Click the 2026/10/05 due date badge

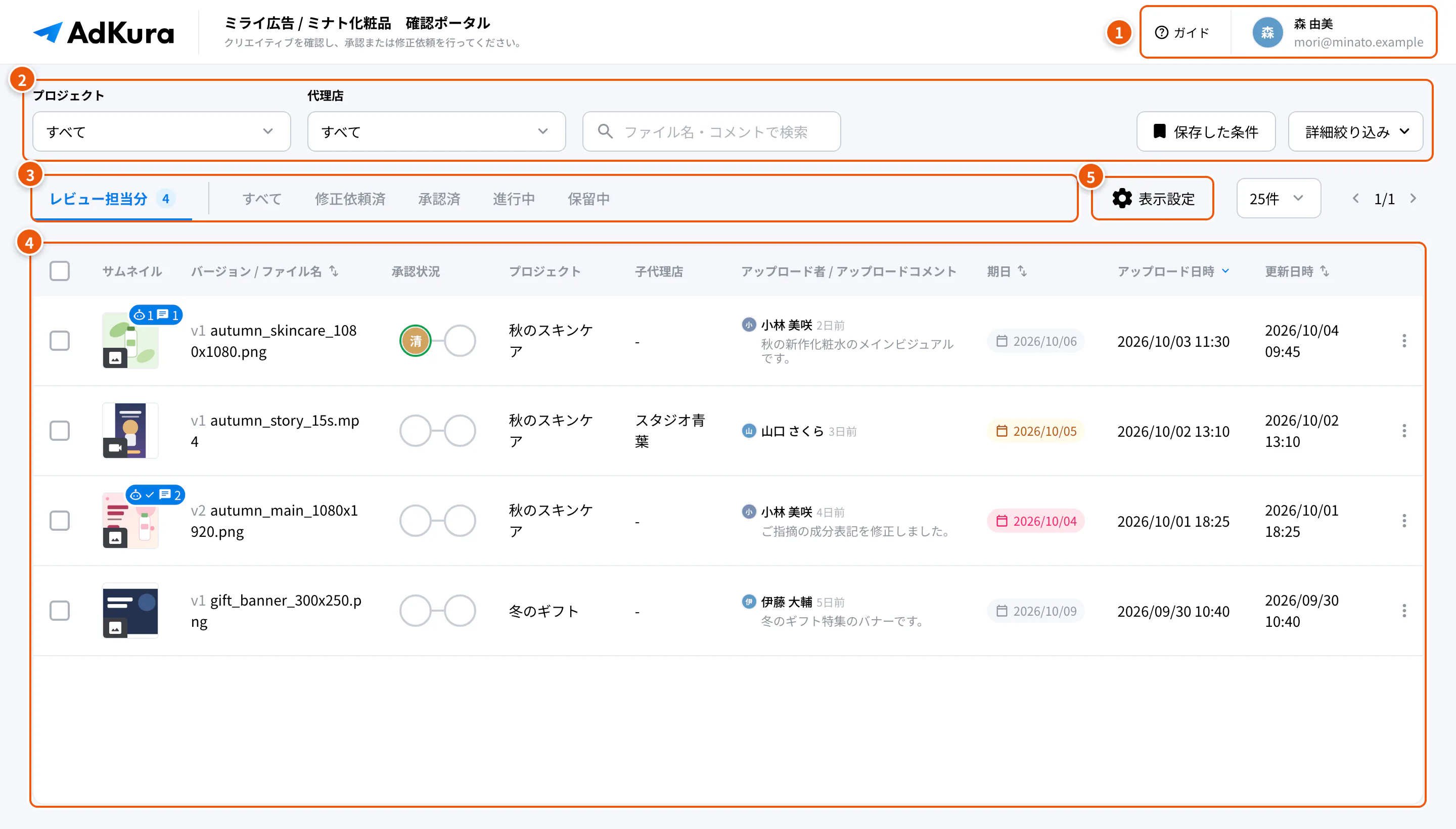click(1036, 431)
